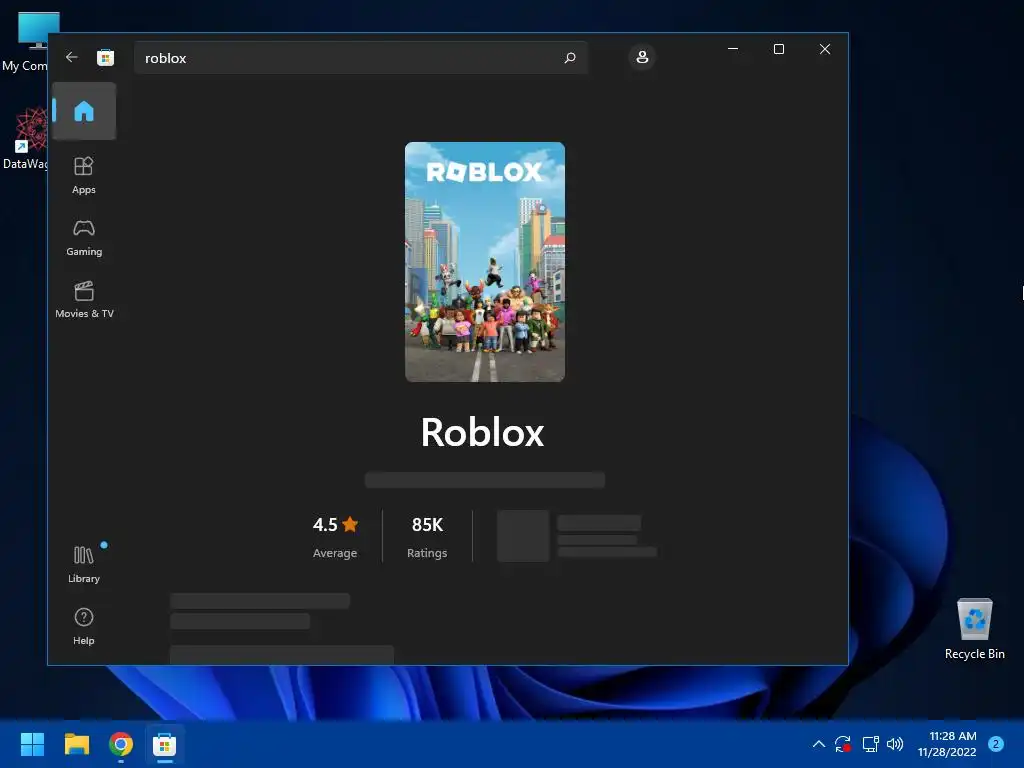The image size is (1024, 768).
Task: Minimize the Microsoft Store window
Action: 733,49
